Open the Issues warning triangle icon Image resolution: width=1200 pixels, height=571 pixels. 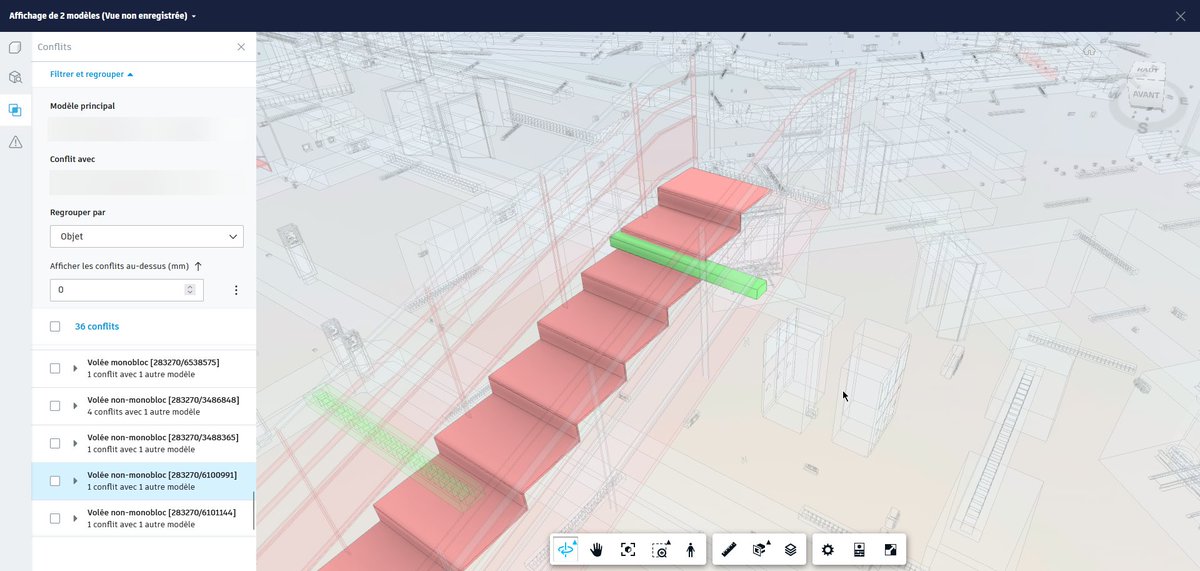[x=15, y=142]
